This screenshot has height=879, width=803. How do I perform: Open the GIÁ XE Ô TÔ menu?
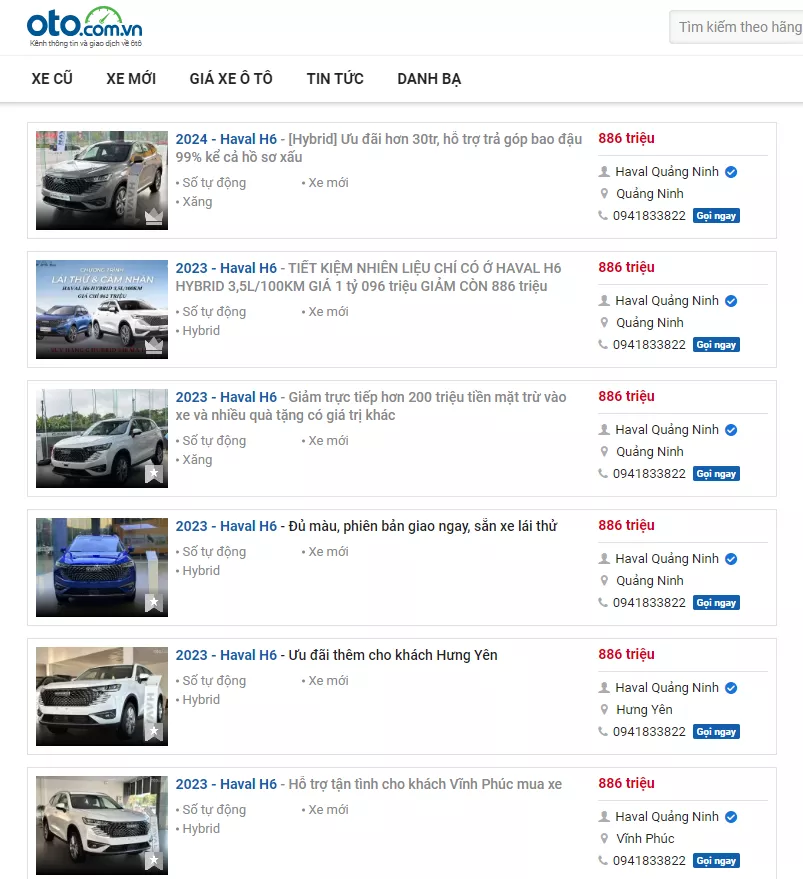(231, 78)
